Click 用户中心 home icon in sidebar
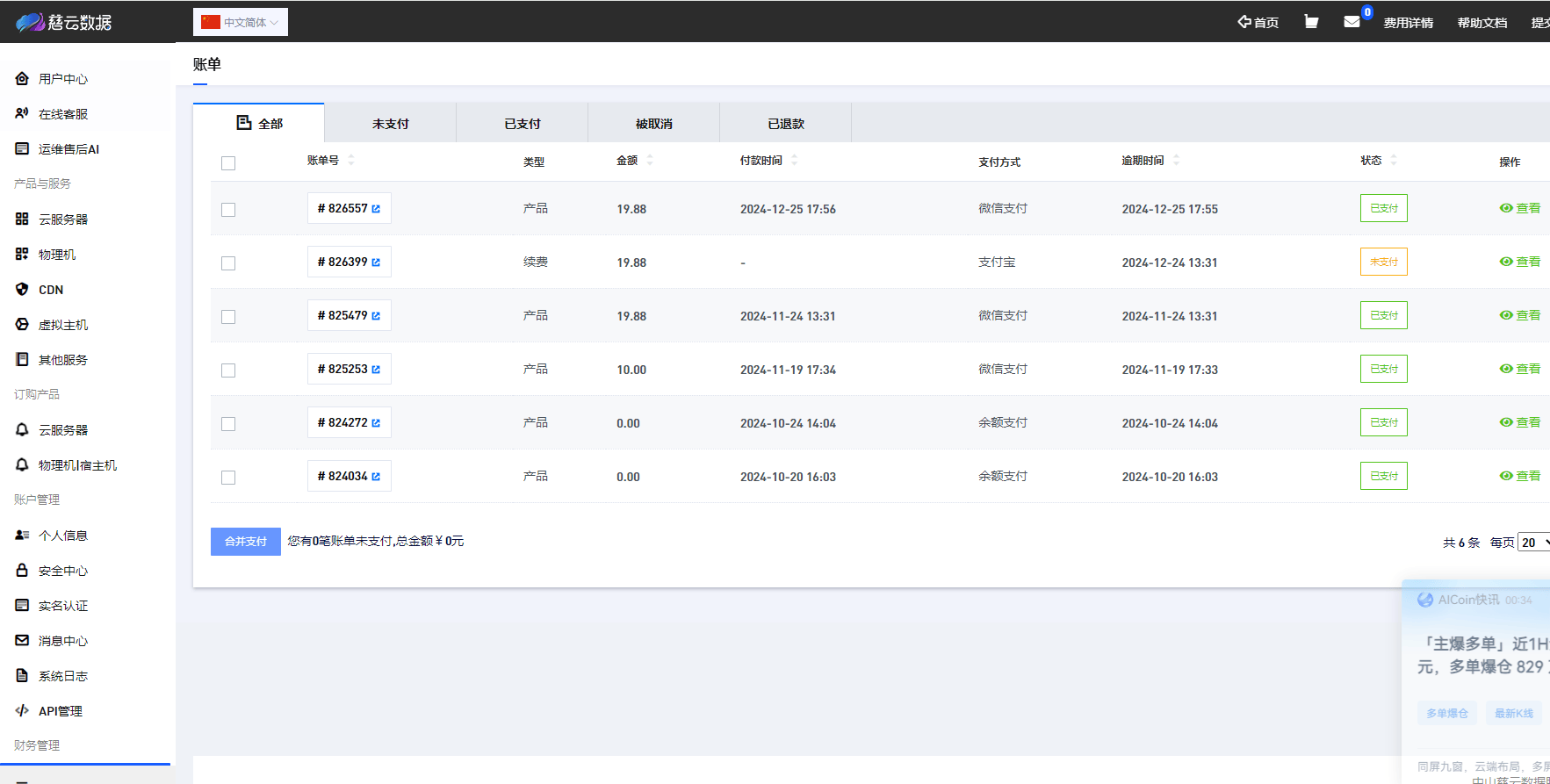The height and width of the screenshot is (784, 1550). point(22,79)
